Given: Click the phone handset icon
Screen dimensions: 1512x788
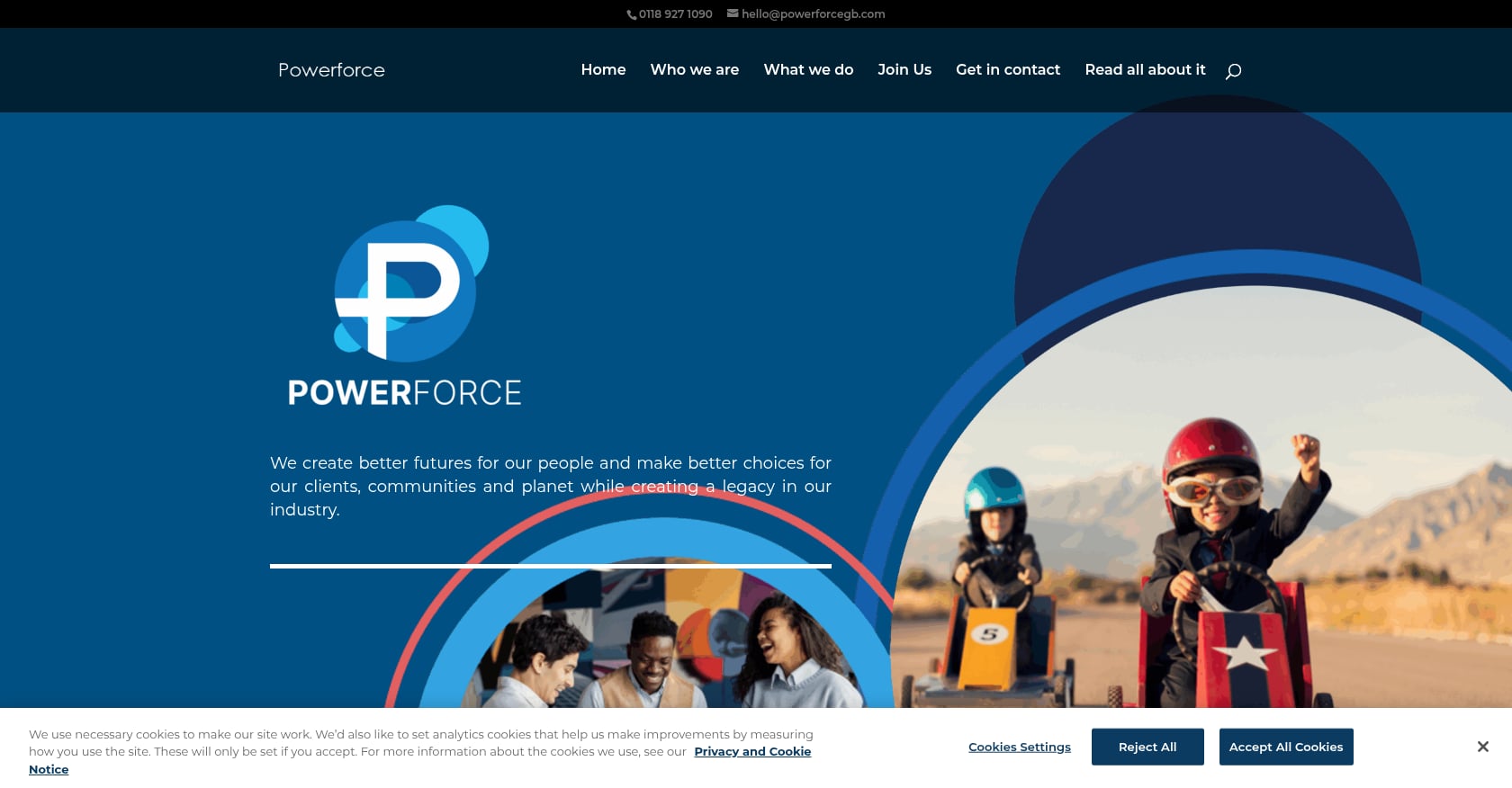Looking at the screenshot, I should tap(632, 14).
